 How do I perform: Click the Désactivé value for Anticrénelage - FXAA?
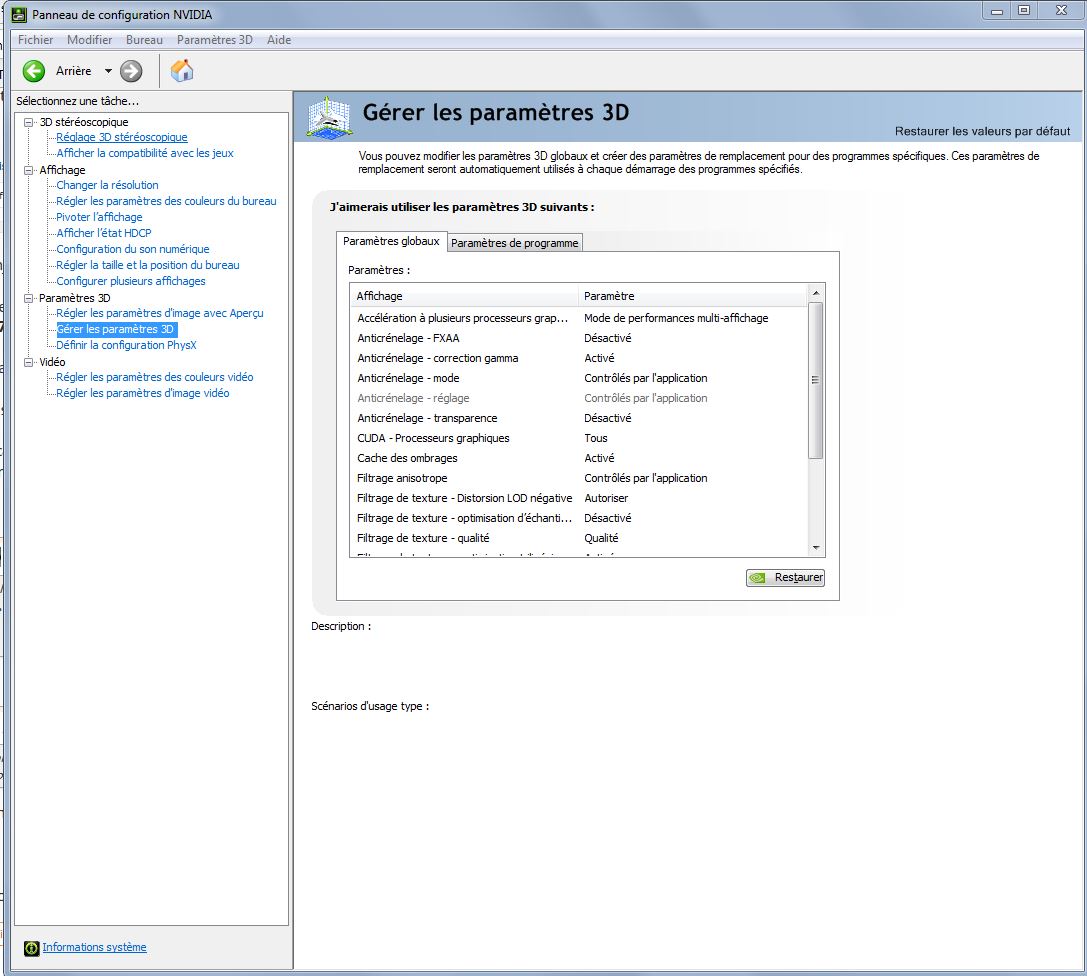click(x=607, y=338)
